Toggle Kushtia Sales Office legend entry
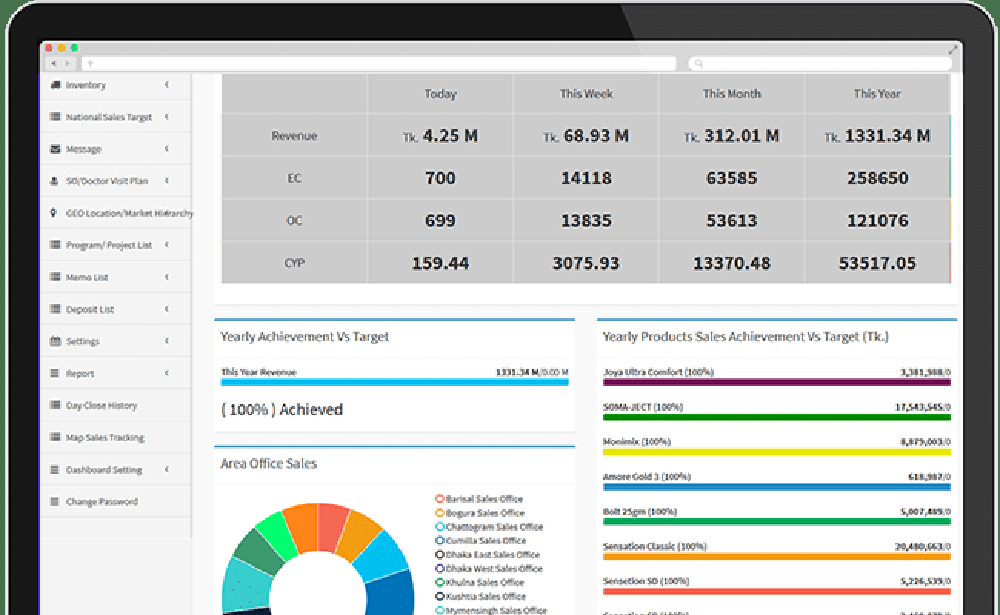Viewport: 1000px width, 615px height. (x=480, y=596)
